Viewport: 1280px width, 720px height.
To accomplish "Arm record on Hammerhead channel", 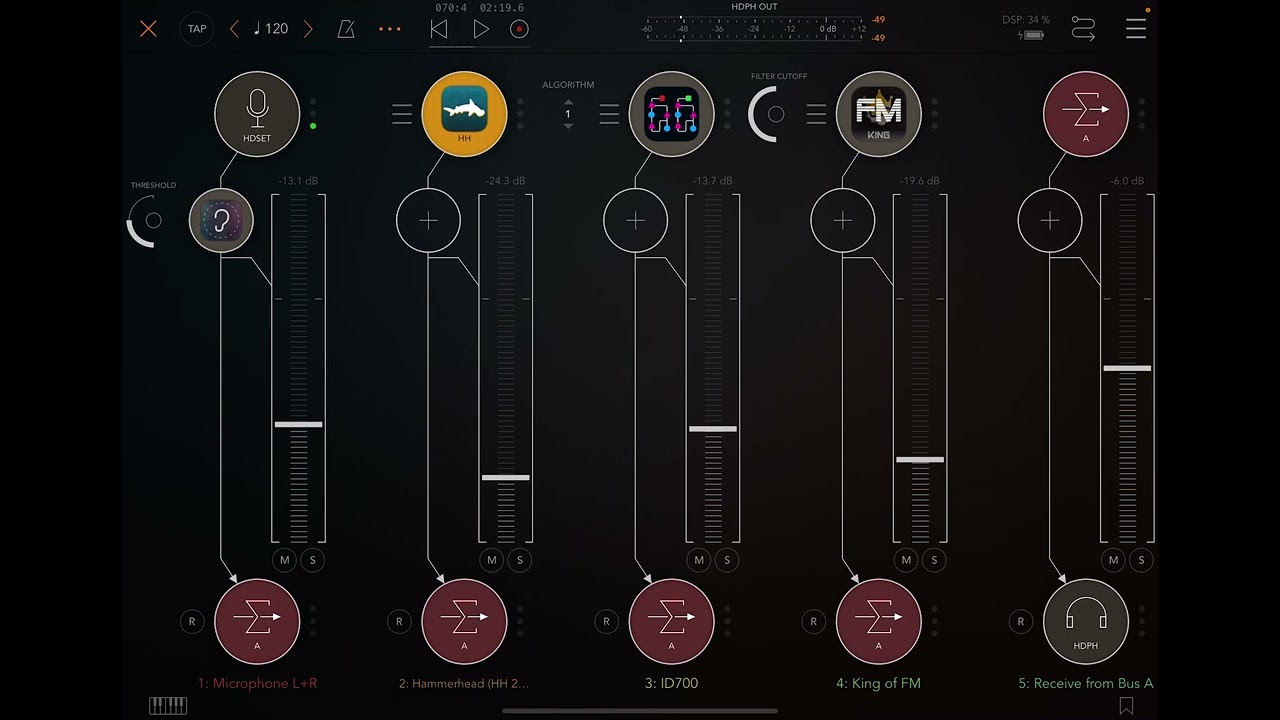I will coord(398,621).
